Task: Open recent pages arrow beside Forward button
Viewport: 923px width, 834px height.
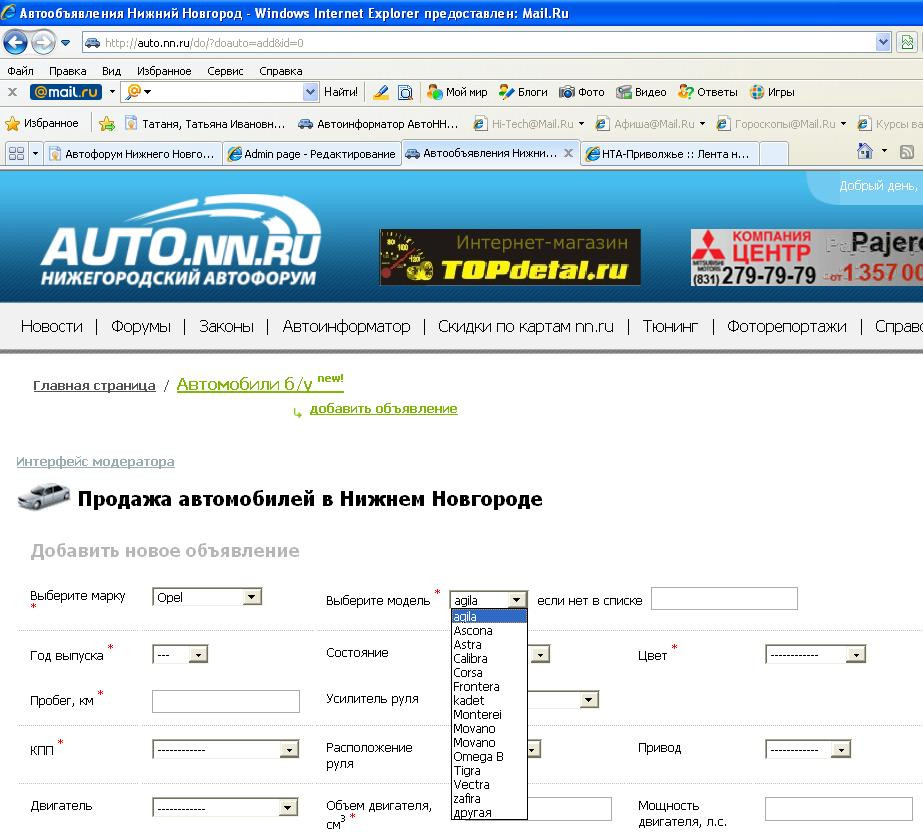Action: (65, 42)
